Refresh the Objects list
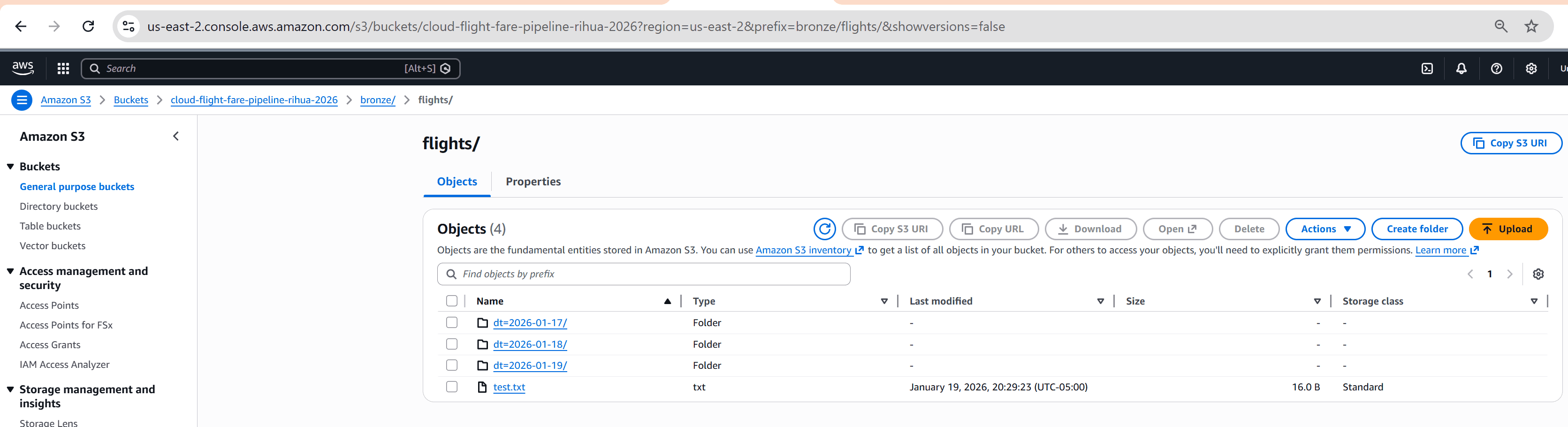The image size is (1568, 427). 825,229
